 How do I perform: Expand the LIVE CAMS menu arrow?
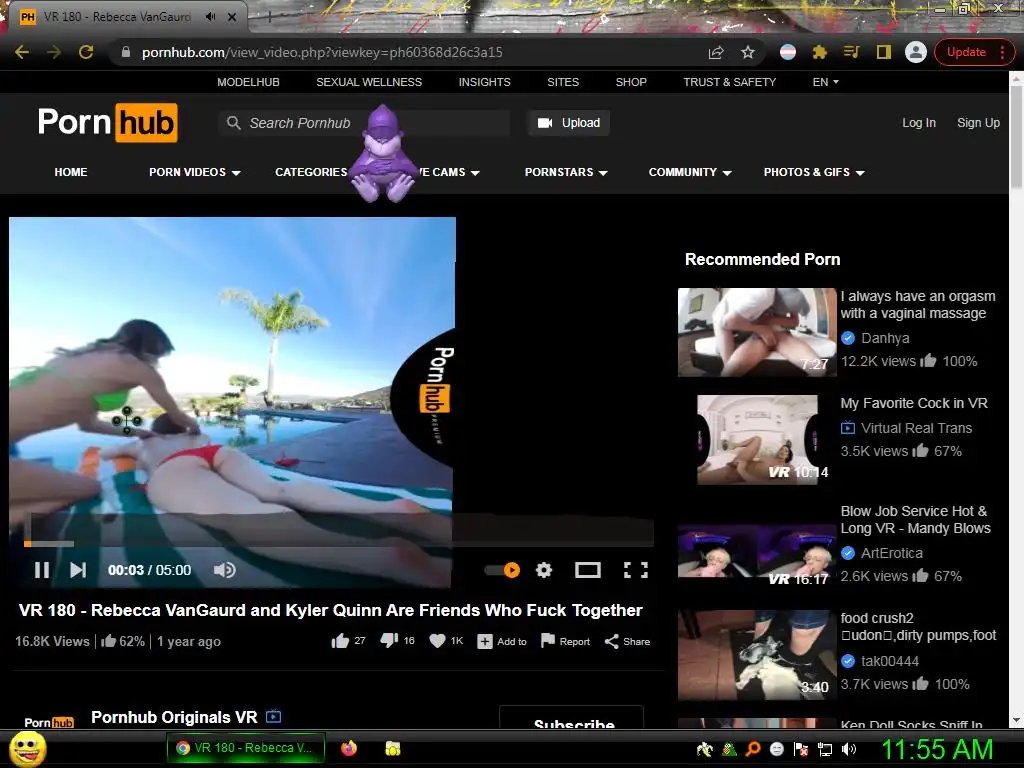475,173
